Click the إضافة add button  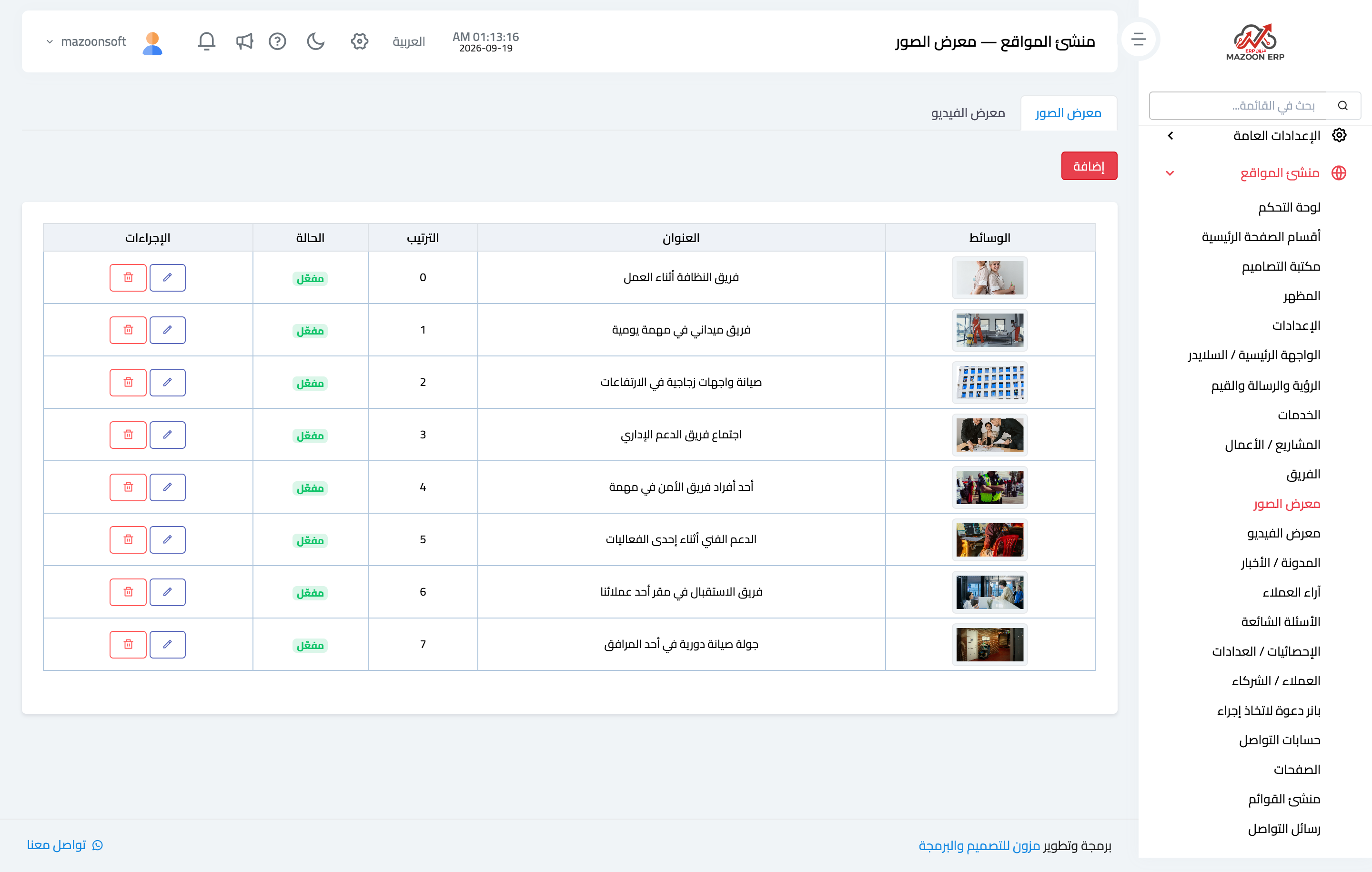1089,166
